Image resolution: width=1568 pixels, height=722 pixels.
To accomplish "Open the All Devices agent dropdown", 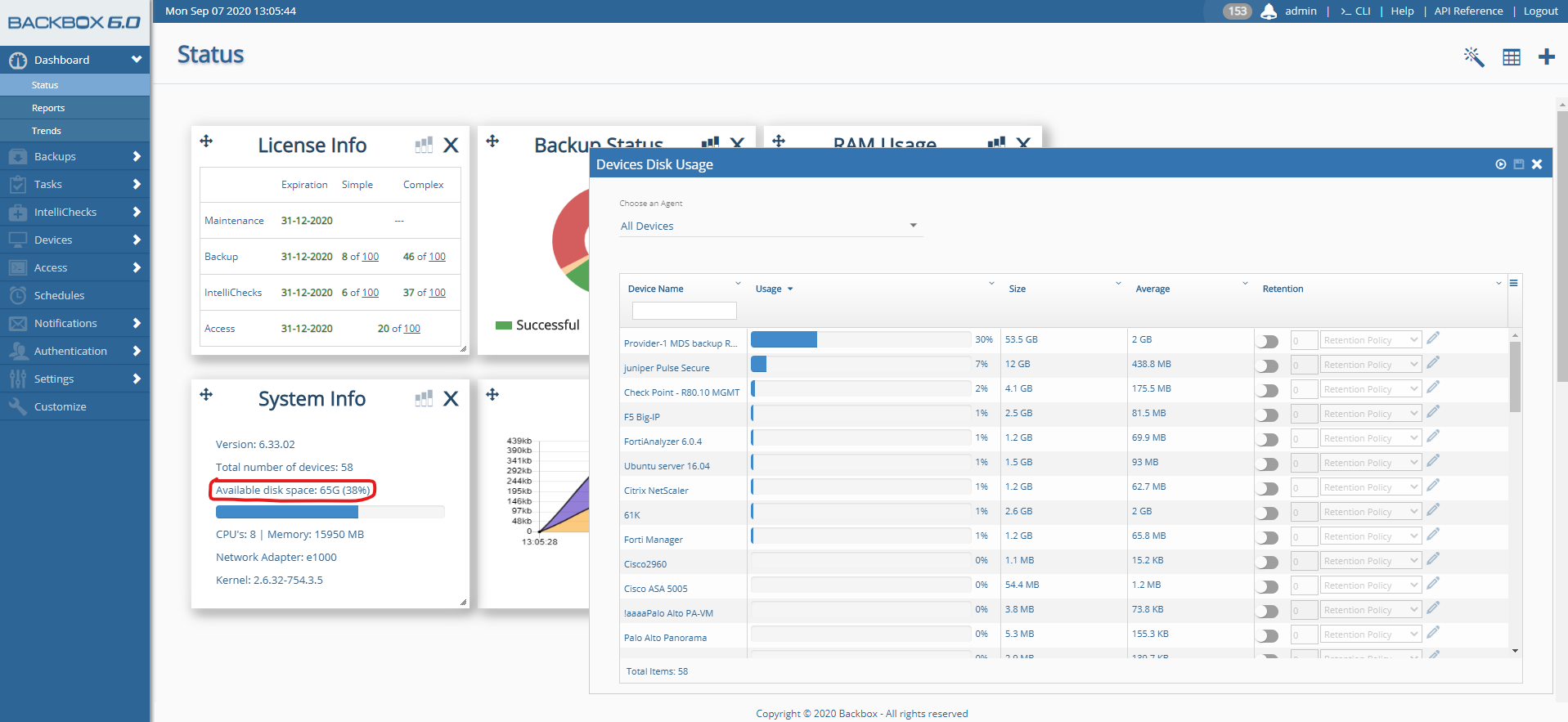I will click(769, 226).
